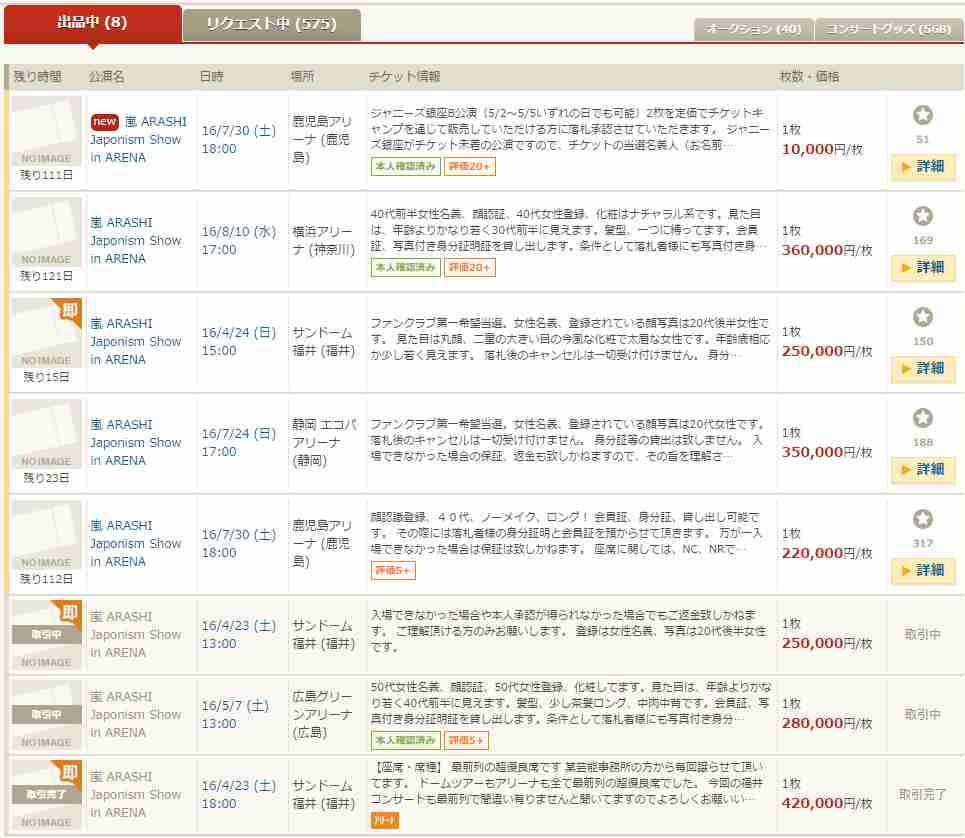The width and height of the screenshot is (965, 838).
Task: Click the 枚数・価格 column header
Action: 809,76
